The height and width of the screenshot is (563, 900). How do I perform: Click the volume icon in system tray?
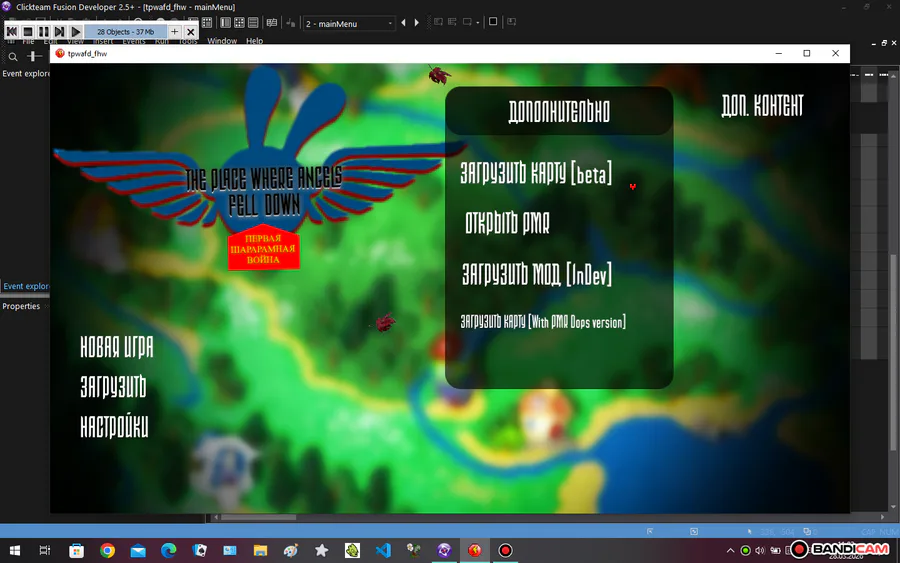tap(760, 550)
